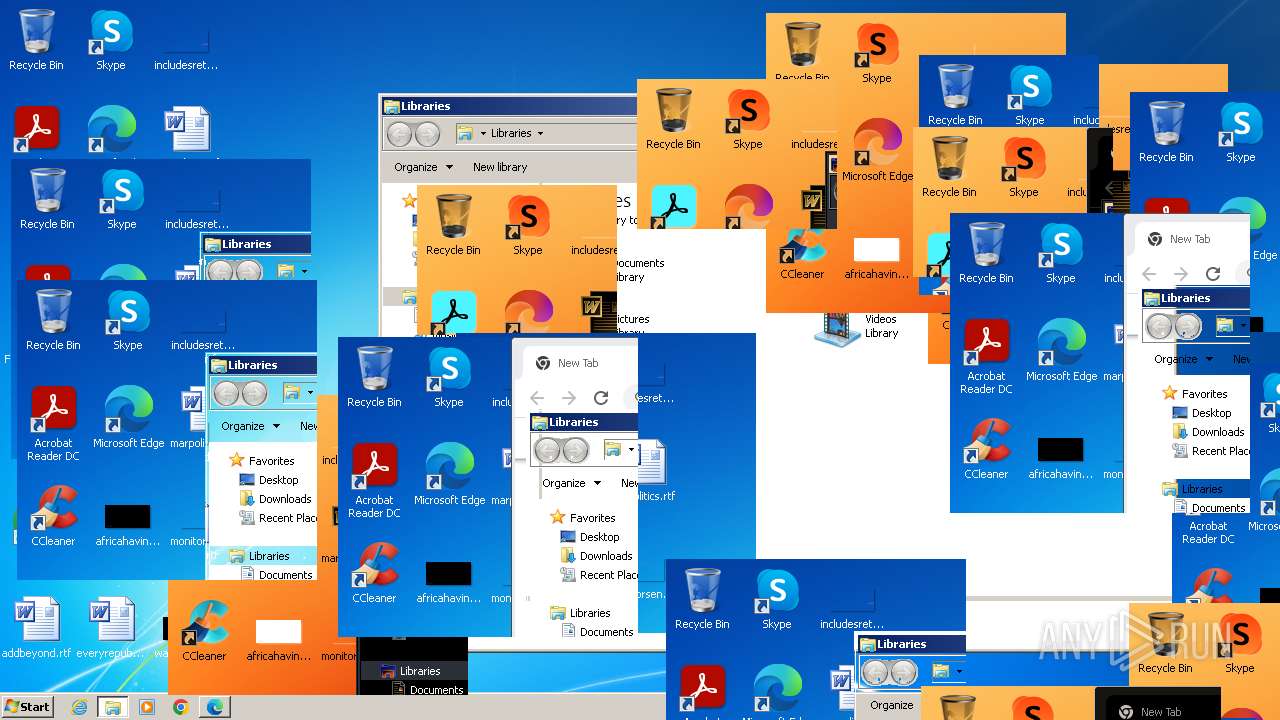Open the Skype shortcut in the screen's top-left corner

111,40
